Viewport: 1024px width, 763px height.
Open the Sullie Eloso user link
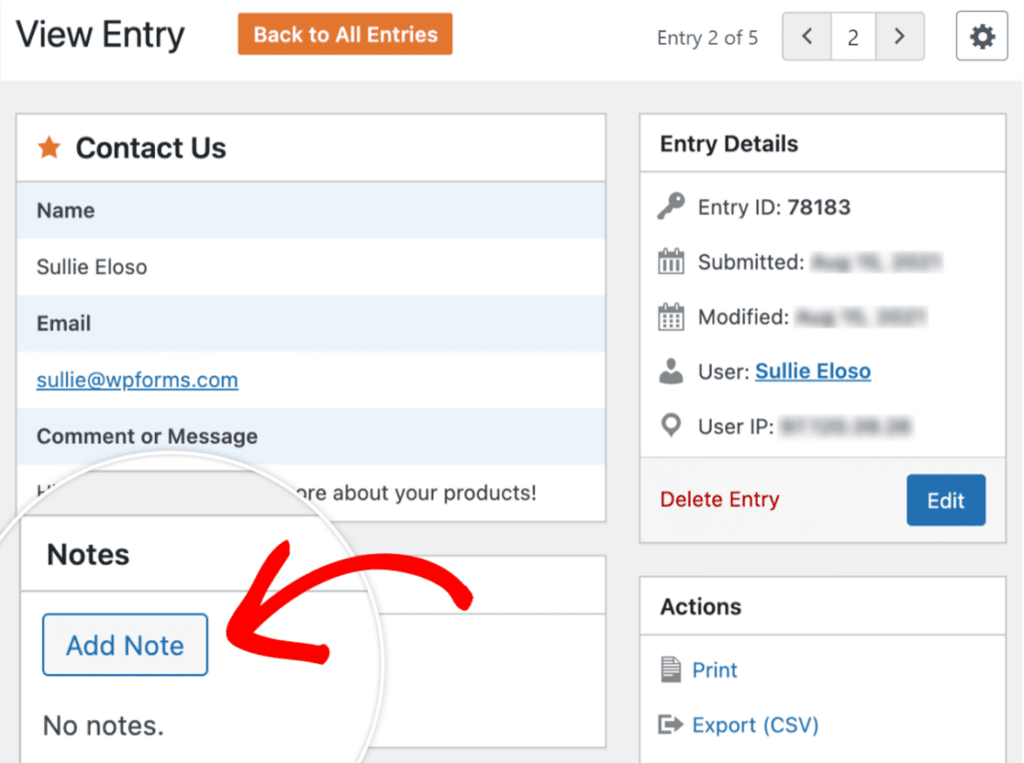(812, 371)
